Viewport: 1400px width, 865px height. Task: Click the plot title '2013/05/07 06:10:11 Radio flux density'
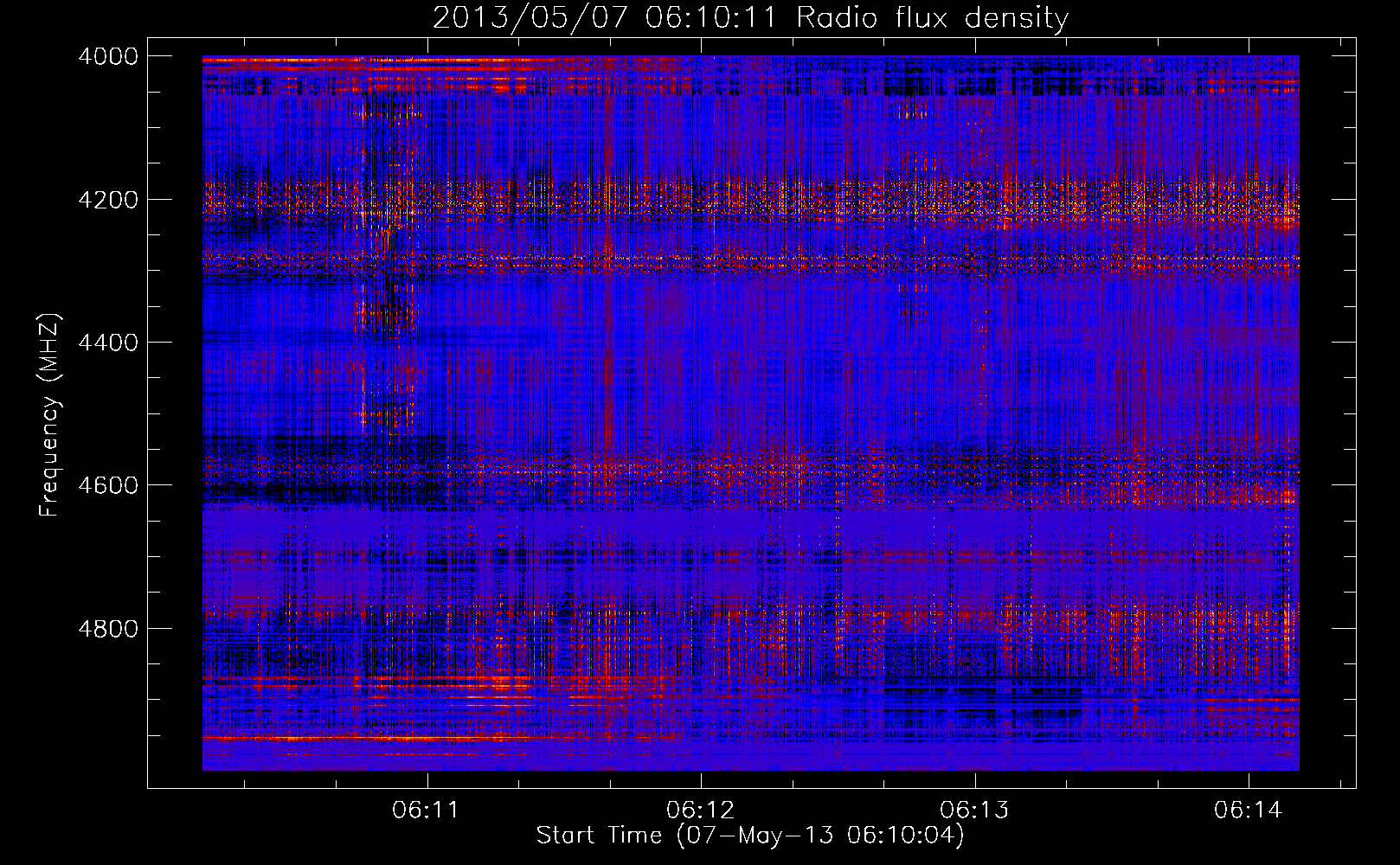click(x=750, y=18)
